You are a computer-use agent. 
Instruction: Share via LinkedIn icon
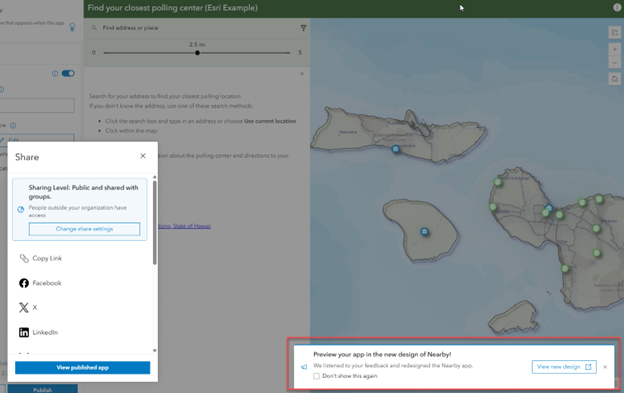pos(24,332)
